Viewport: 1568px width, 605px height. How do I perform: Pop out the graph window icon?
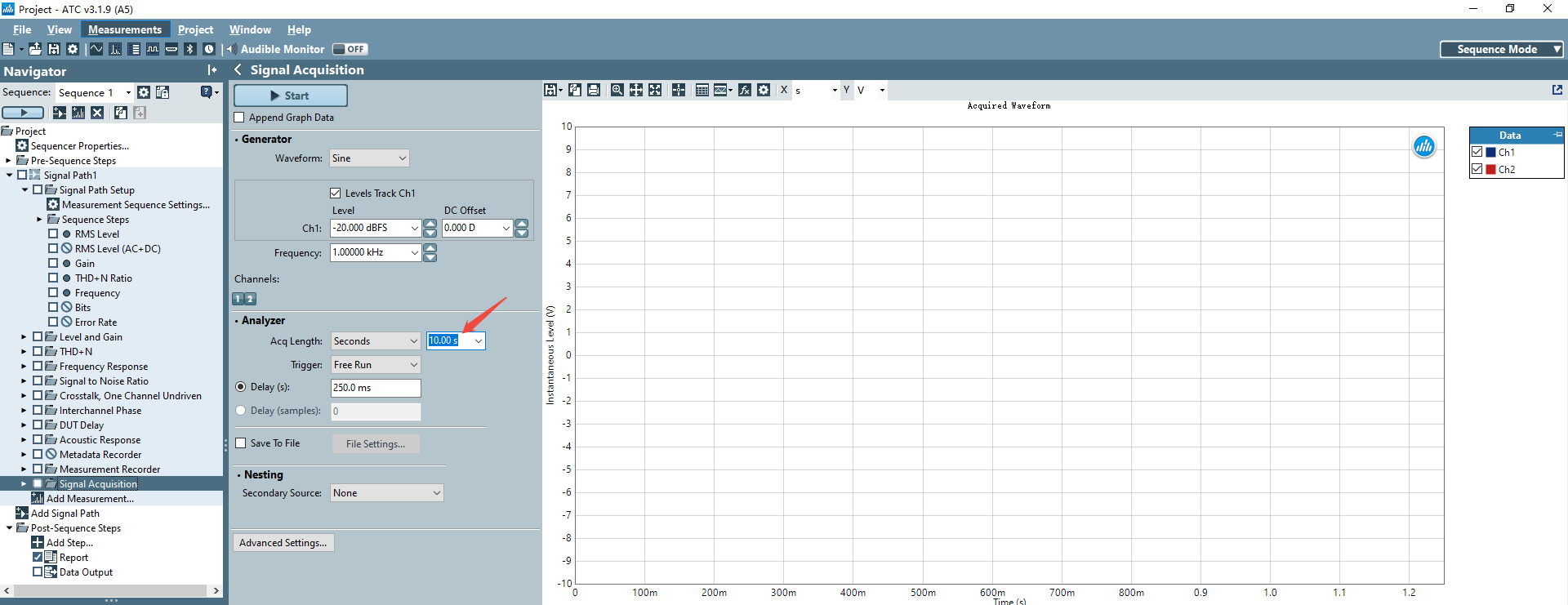tap(1557, 90)
